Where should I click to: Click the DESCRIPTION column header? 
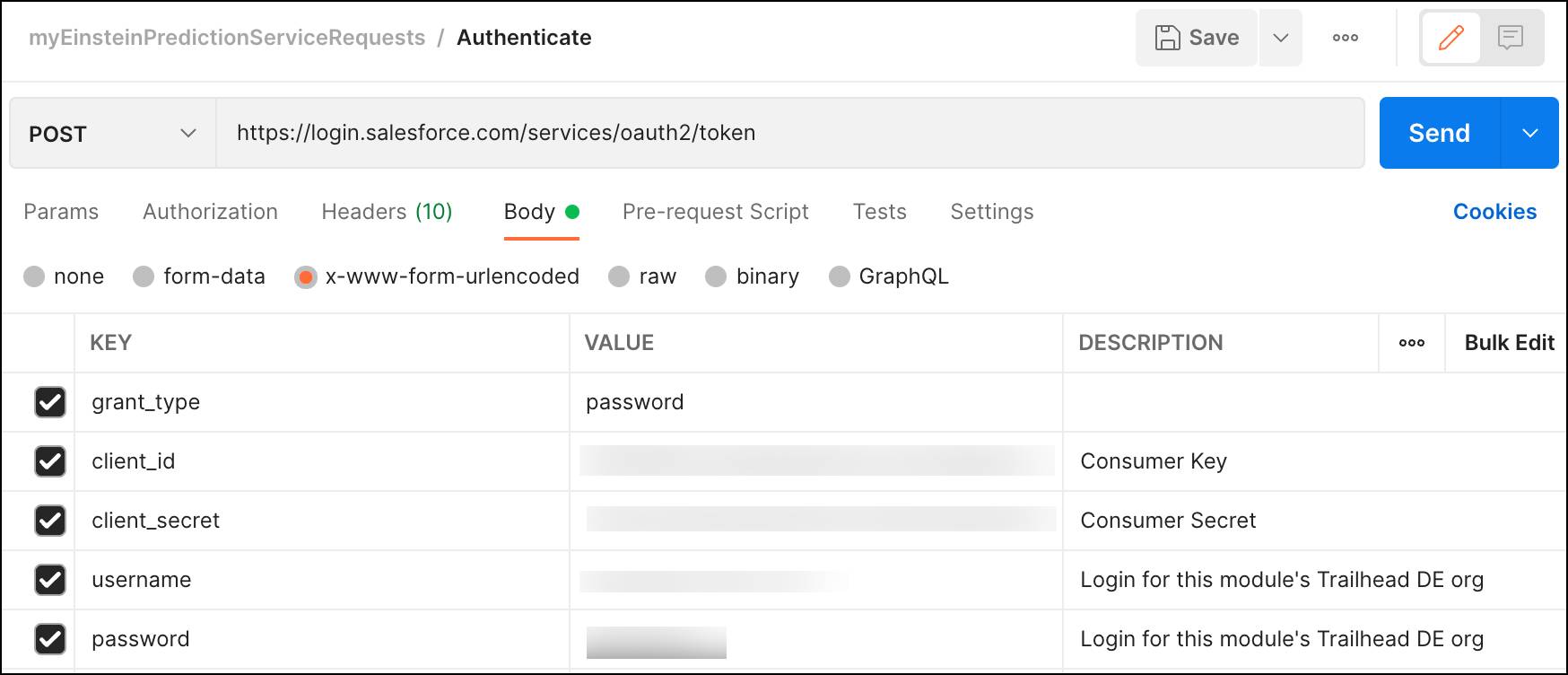coord(1151,343)
